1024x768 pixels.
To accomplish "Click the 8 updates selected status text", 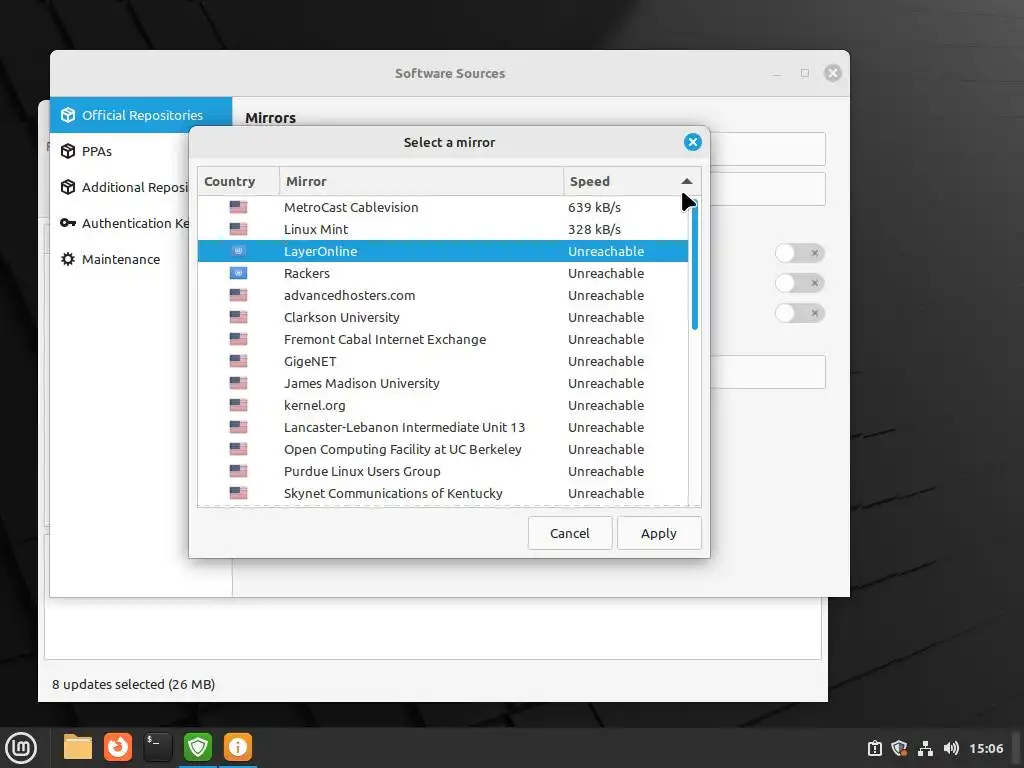I will [133, 684].
